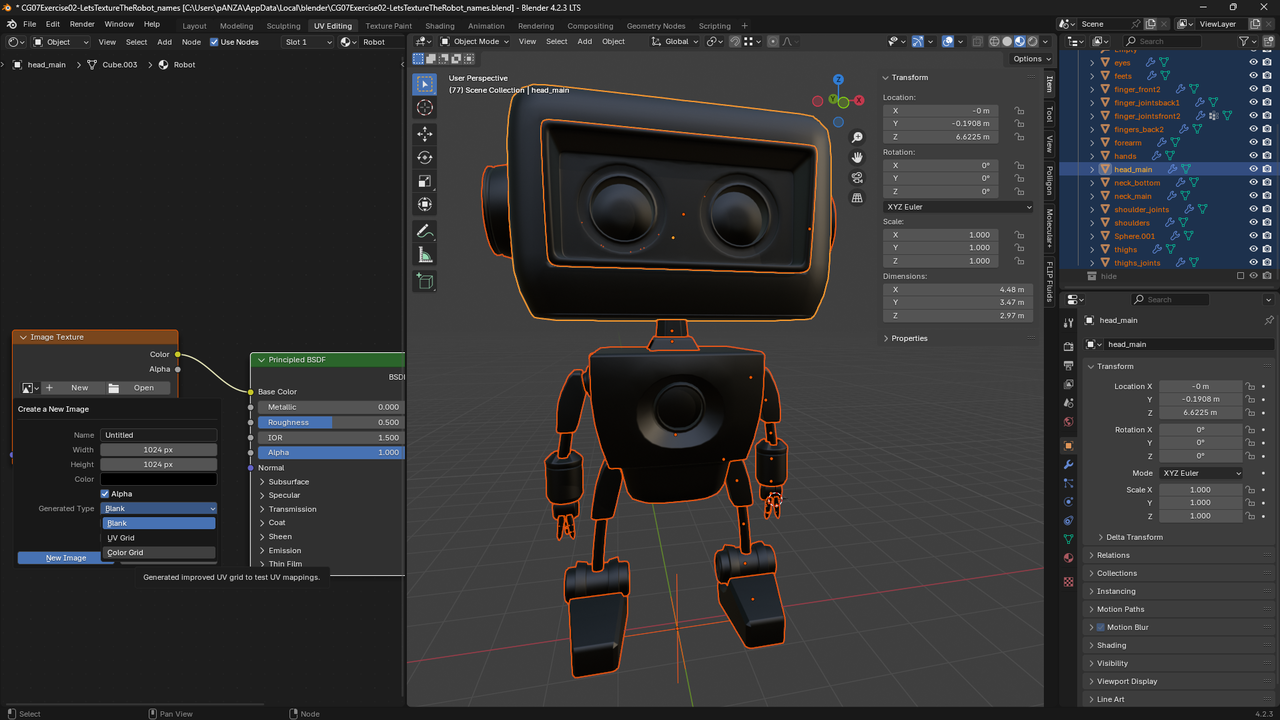This screenshot has height=720, width=1280.
Task: Hide head_main object in outliner
Action: tap(1253, 169)
